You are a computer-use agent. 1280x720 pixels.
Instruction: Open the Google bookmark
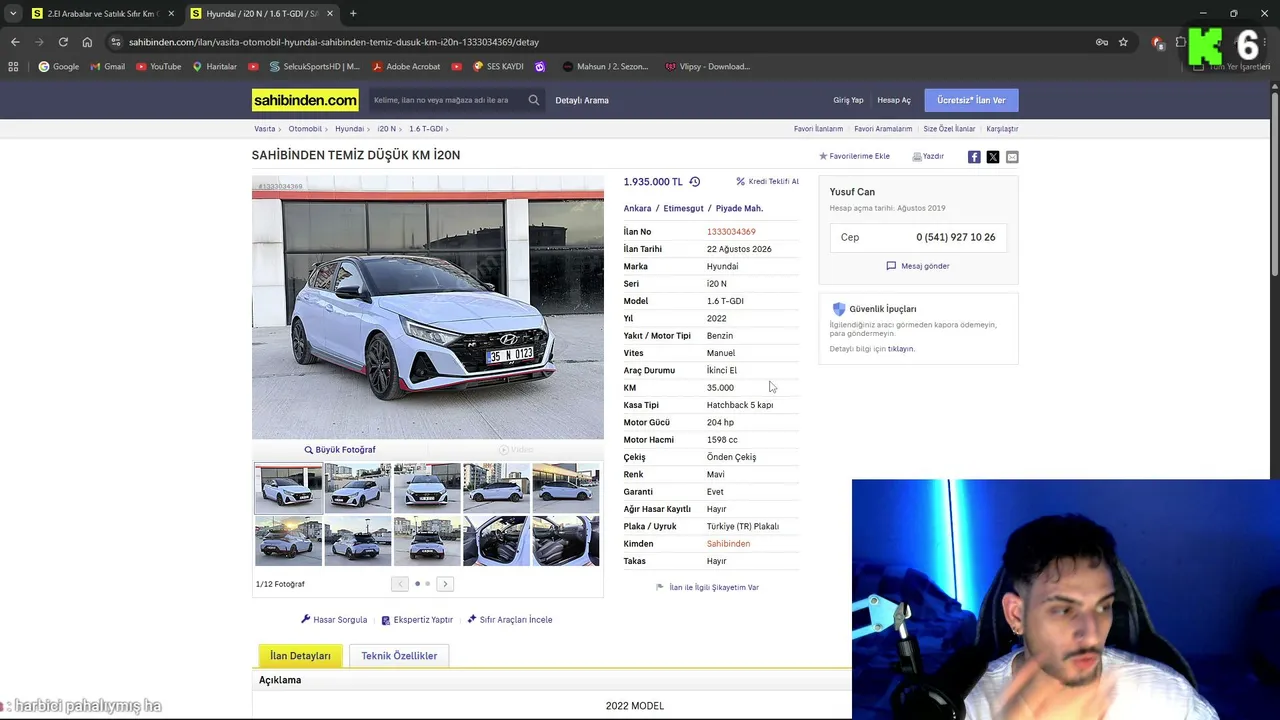[x=59, y=67]
